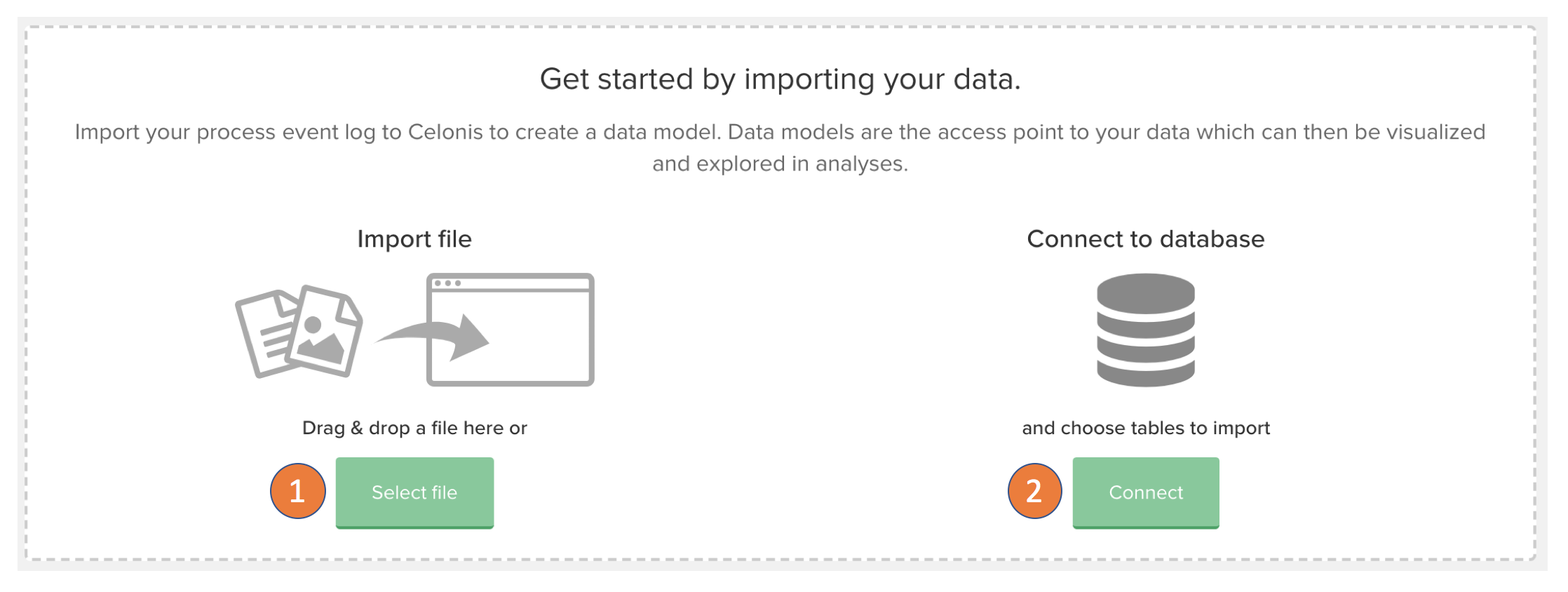The image size is (1568, 592).
Task: Click "Get started by importing your data" title
Action: click(780, 79)
